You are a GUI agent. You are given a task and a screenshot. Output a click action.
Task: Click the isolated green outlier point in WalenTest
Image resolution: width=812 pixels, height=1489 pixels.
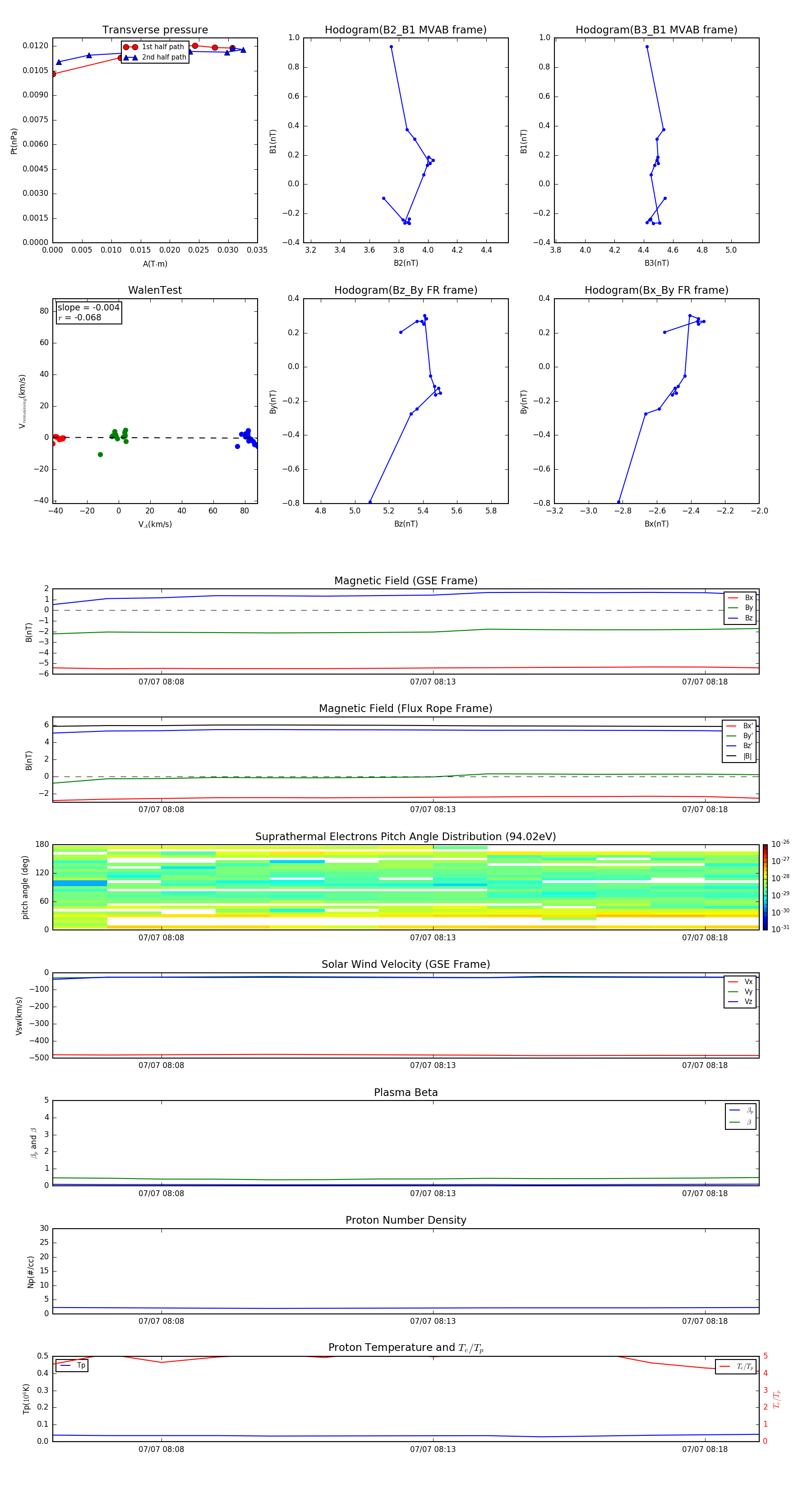(100, 454)
